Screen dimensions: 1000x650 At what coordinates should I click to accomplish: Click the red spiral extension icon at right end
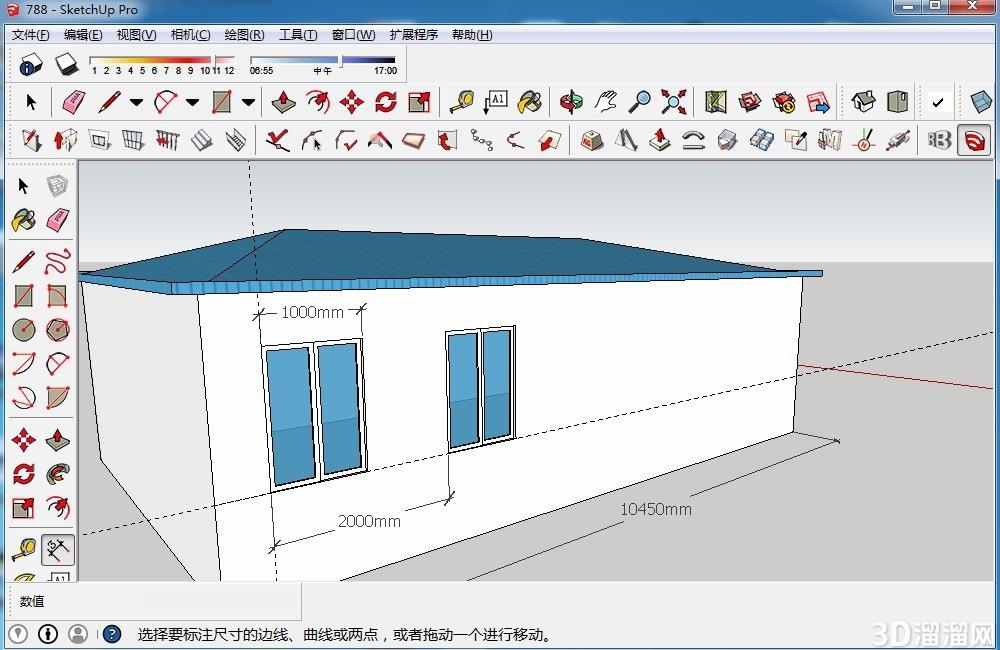974,140
